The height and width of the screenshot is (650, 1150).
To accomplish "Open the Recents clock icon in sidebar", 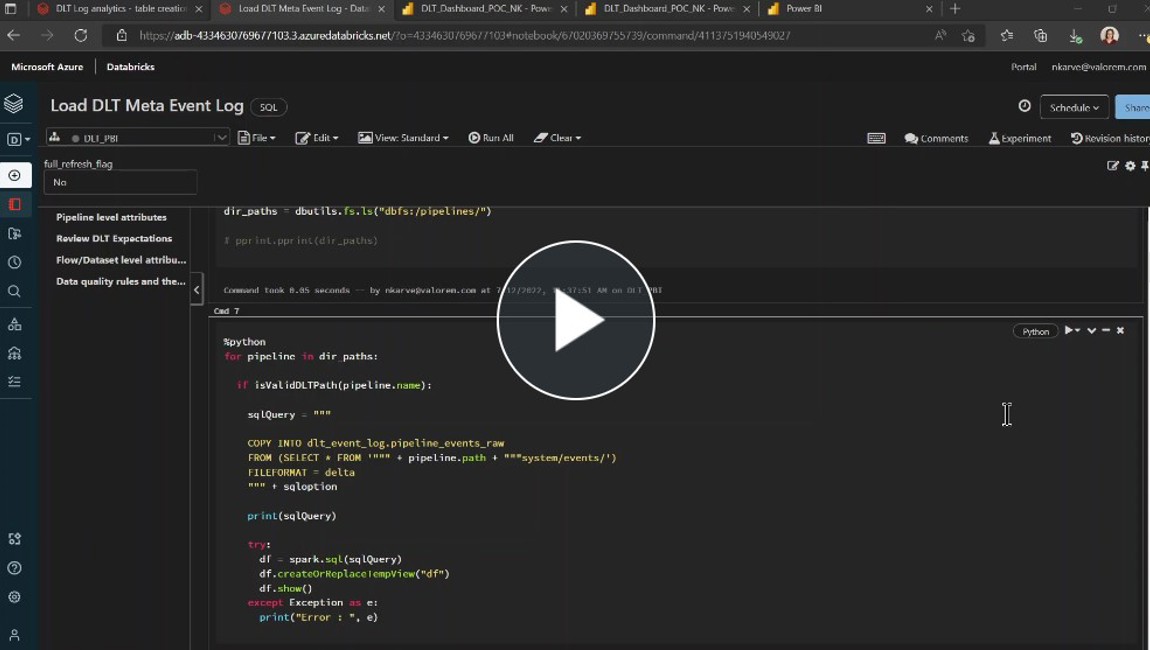I will pyautogui.click(x=14, y=263).
